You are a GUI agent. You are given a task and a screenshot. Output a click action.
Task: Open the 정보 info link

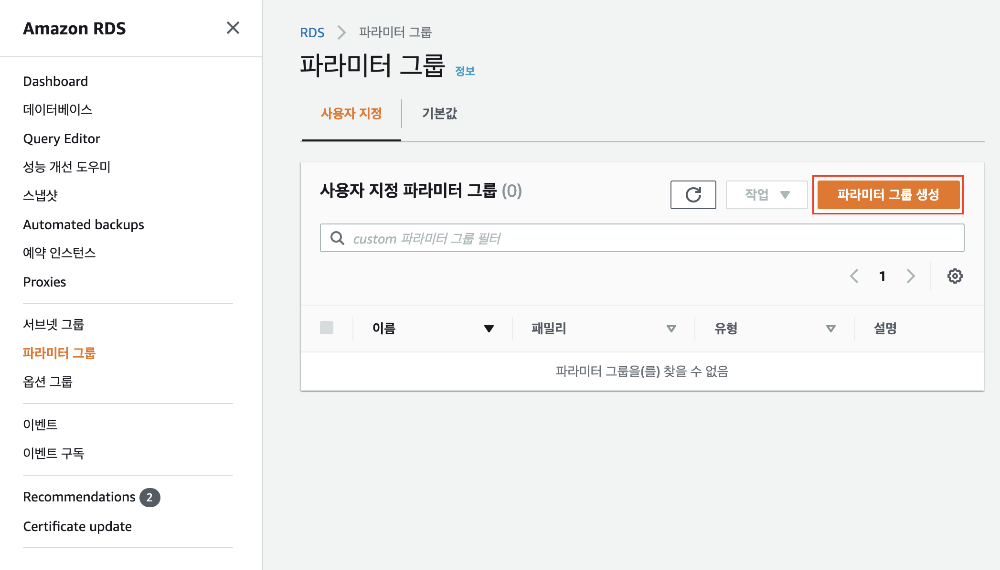pos(465,71)
